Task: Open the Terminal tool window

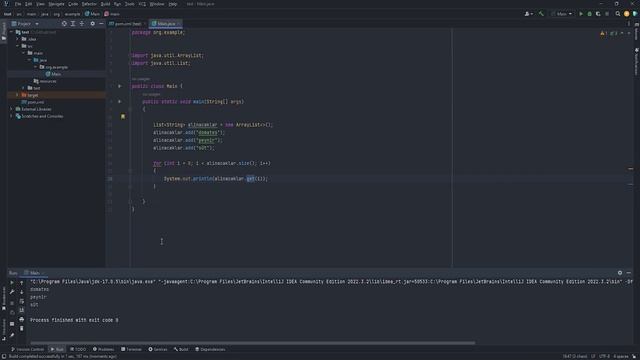Action: pyautogui.click(x=131, y=349)
